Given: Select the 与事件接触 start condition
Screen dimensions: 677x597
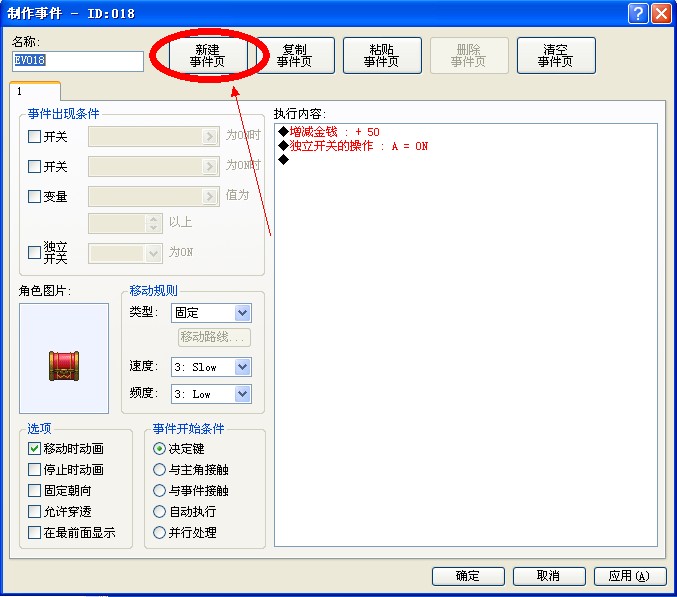Looking at the screenshot, I should pyautogui.click(x=159, y=490).
